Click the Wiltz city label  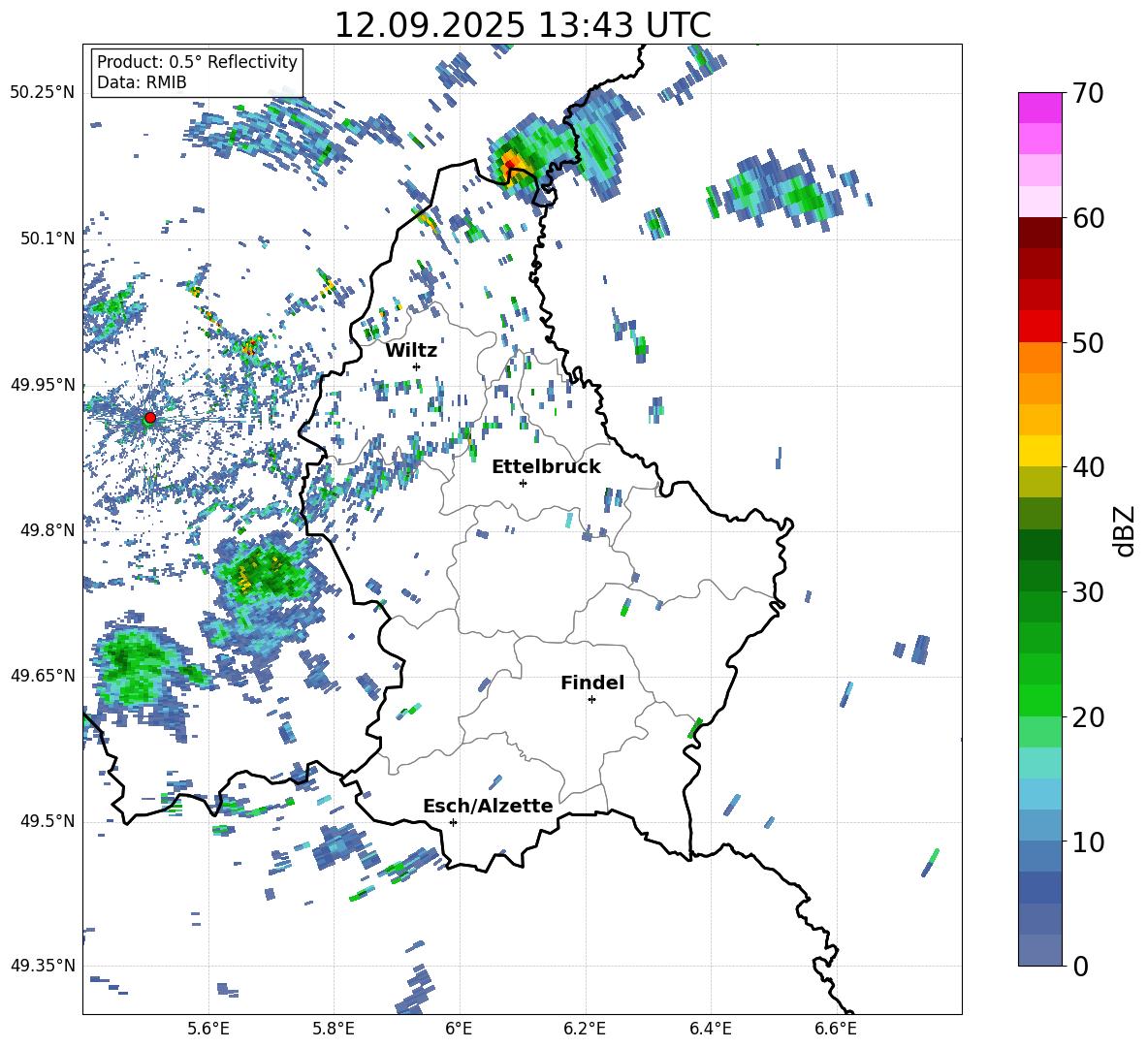411,351
